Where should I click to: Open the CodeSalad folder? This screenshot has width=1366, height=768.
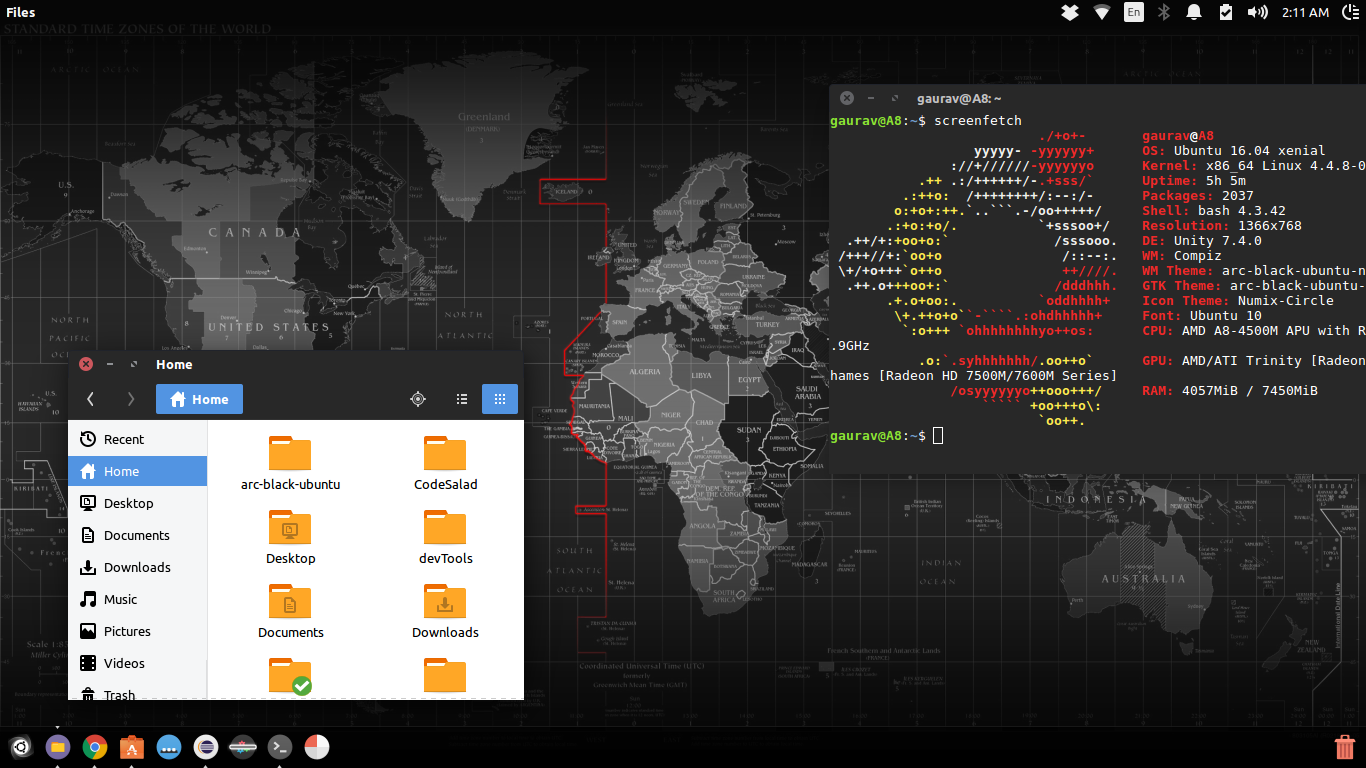click(x=445, y=460)
